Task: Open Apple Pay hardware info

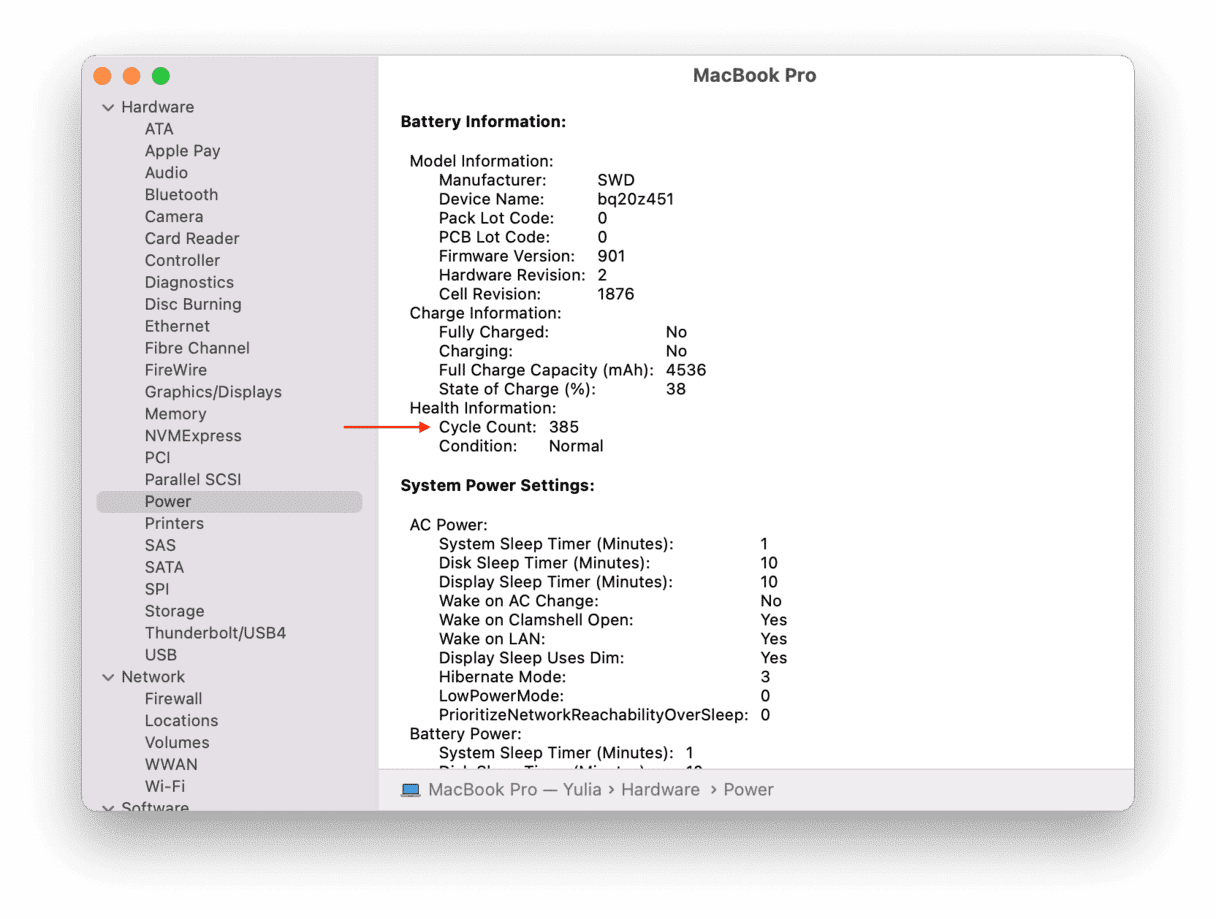Action: tap(182, 151)
